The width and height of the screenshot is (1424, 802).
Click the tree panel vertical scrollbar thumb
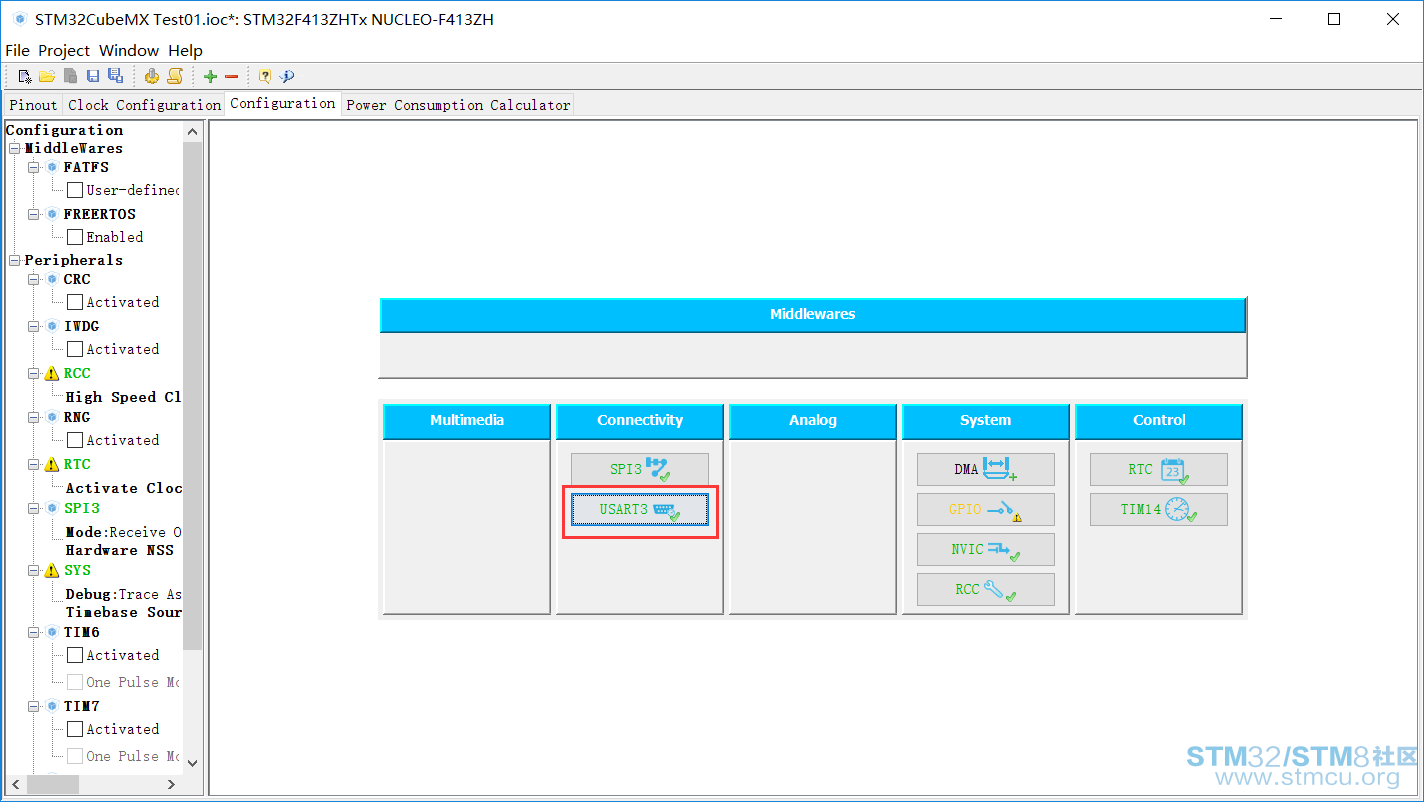pyautogui.click(x=193, y=396)
